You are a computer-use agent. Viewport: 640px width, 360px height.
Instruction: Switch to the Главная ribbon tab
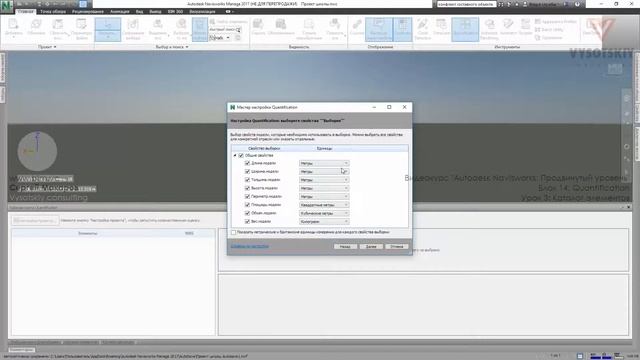coord(25,11)
